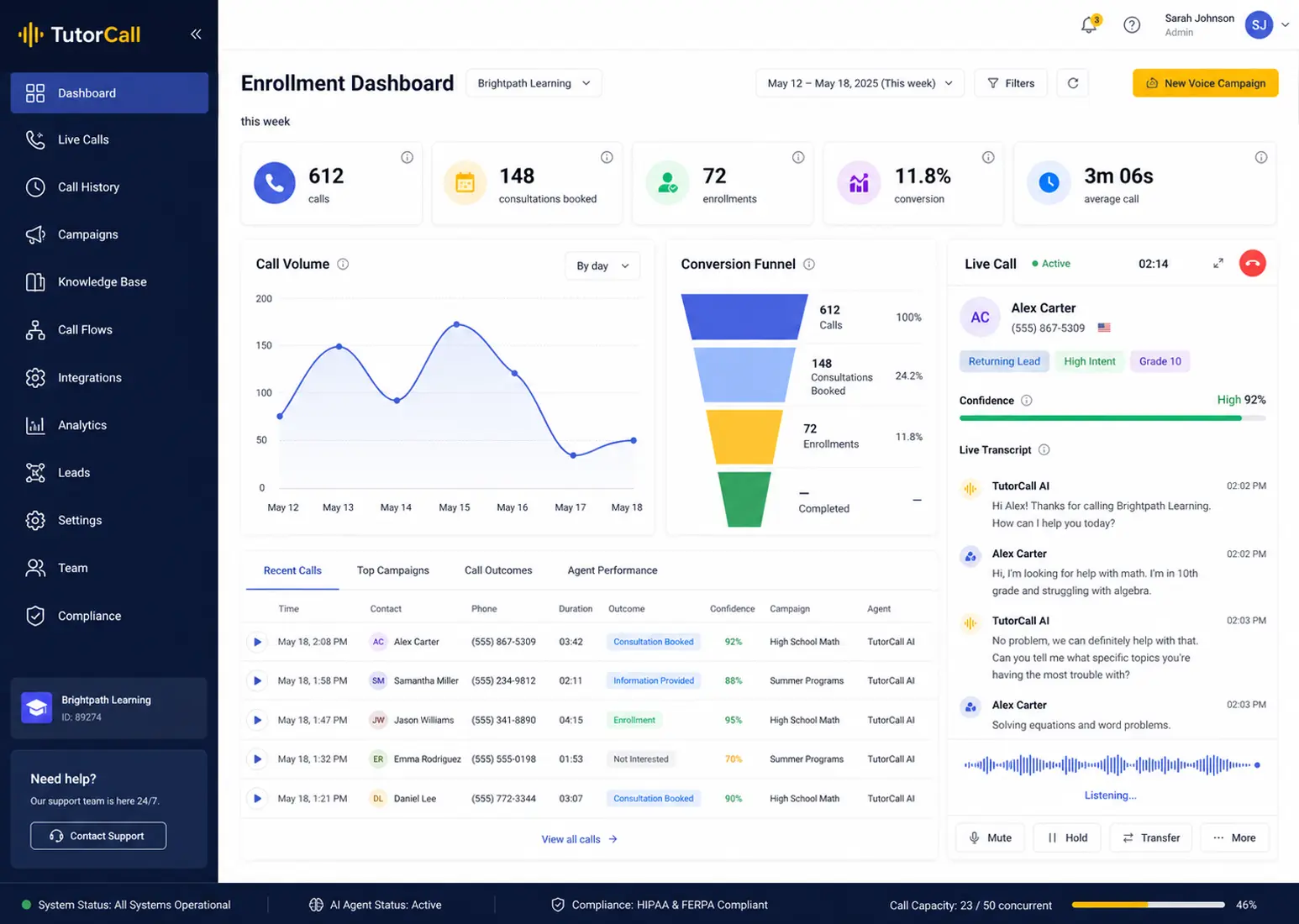Open the Brightpath Learning organization dropdown
Viewport: 1299px width, 924px height.
point(534,83)
